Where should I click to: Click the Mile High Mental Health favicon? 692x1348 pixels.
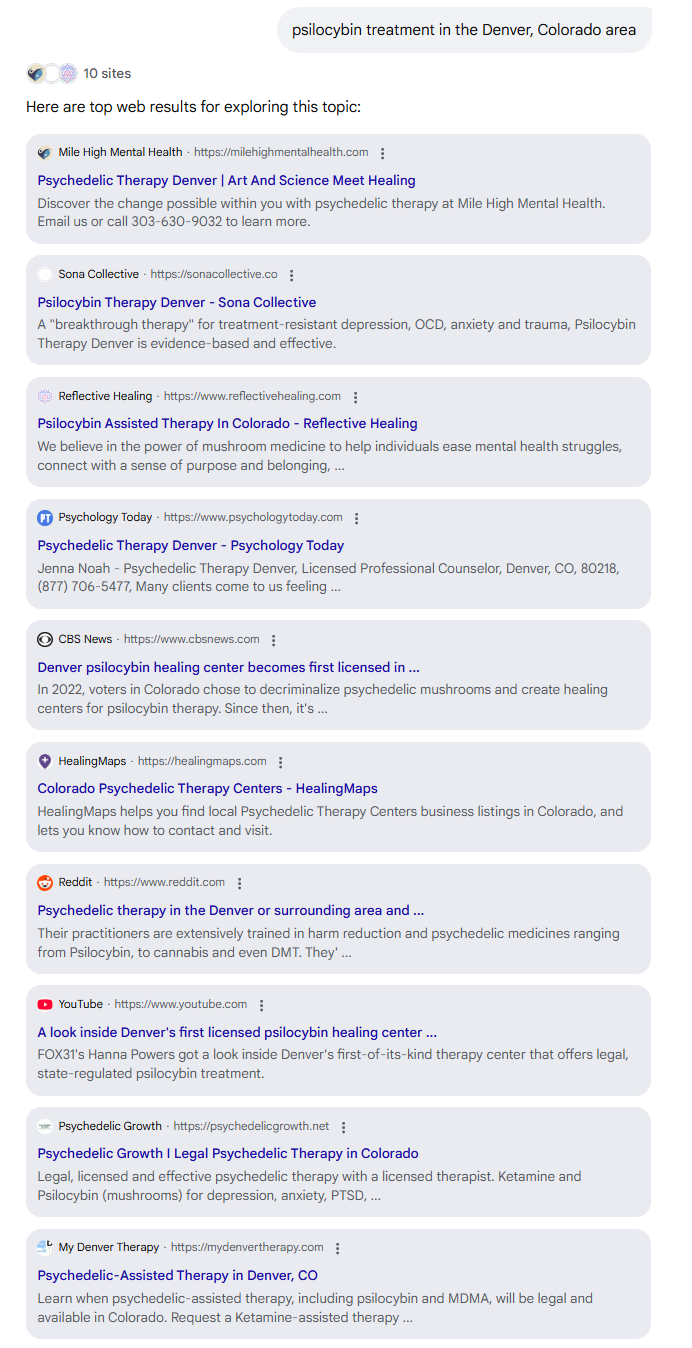(x=45, y=153)
